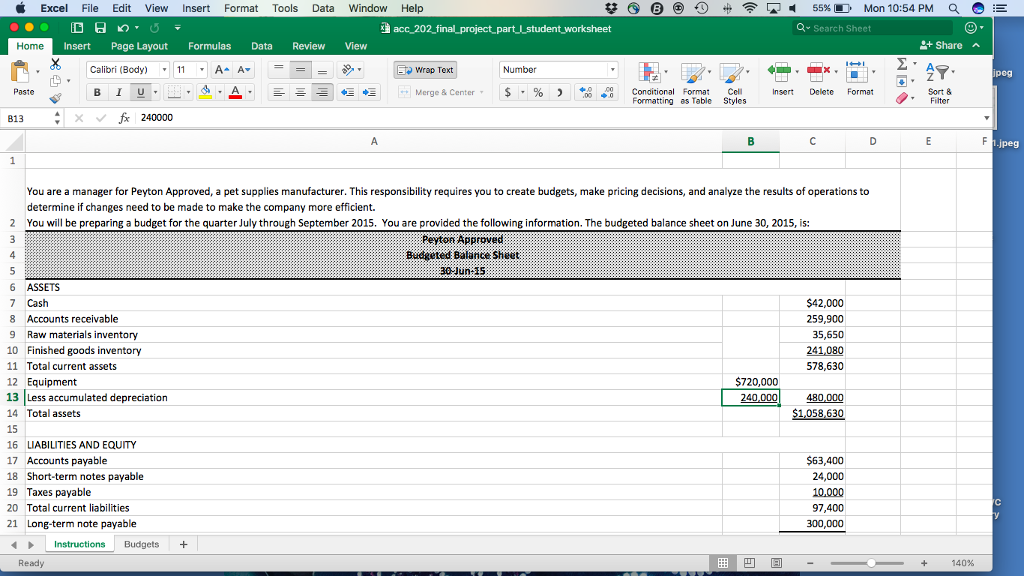Toggle the Wrap Text button
Viewport: 1024px width, 576px height.
click(x=425, y=70)
